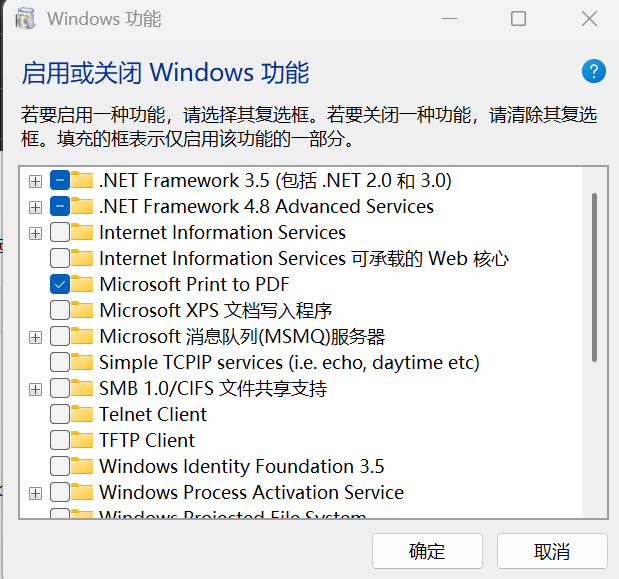Click the folder icon beside TFTP Client
The width and height of the screenshot is (619, 579).
pos(82,440)
